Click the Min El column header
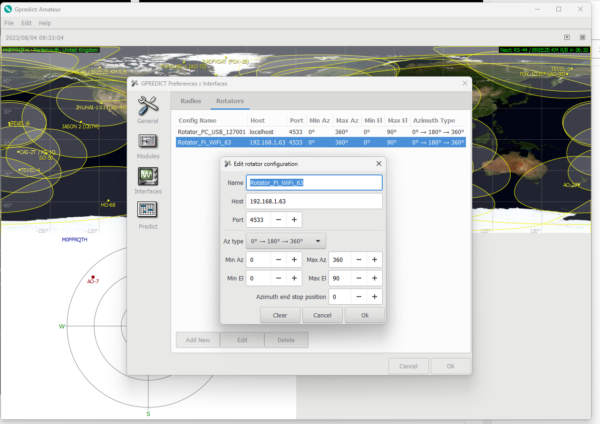The width and height of the screenshot is (600, 424). pos(373,121)
